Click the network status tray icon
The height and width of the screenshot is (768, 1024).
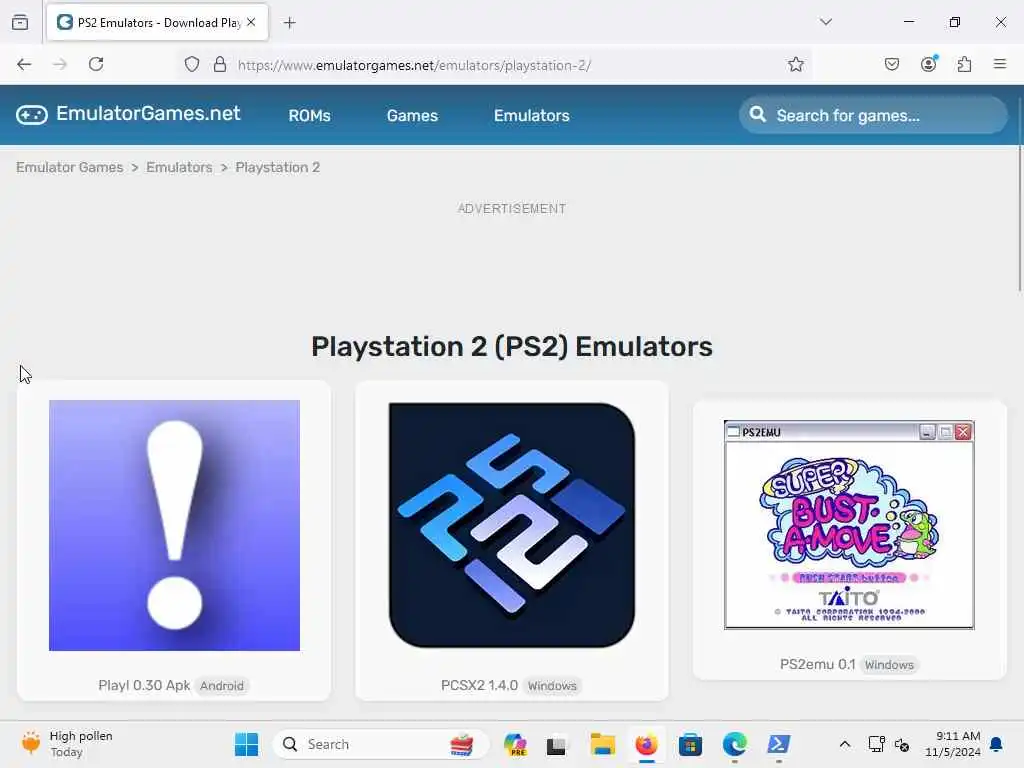[876, 744]
